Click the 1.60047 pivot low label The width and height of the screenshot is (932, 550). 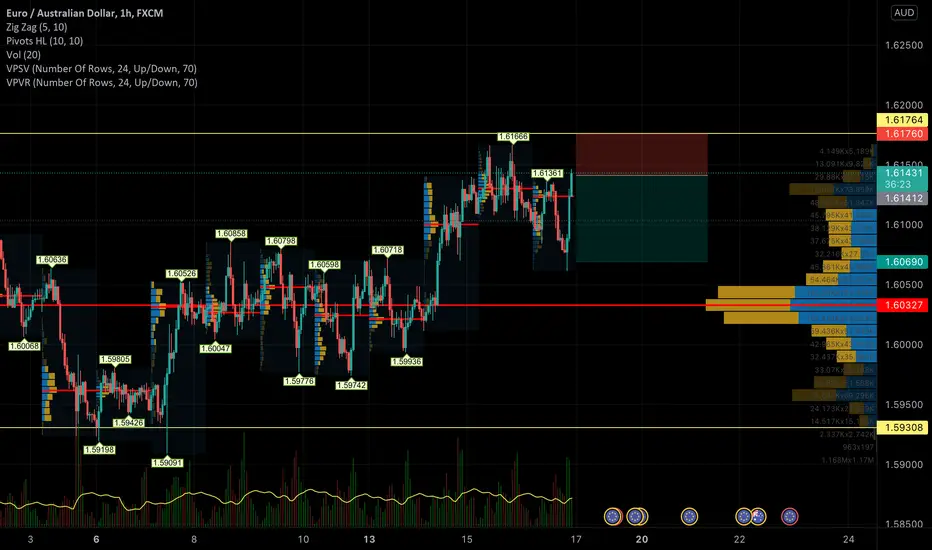point(215,348)
